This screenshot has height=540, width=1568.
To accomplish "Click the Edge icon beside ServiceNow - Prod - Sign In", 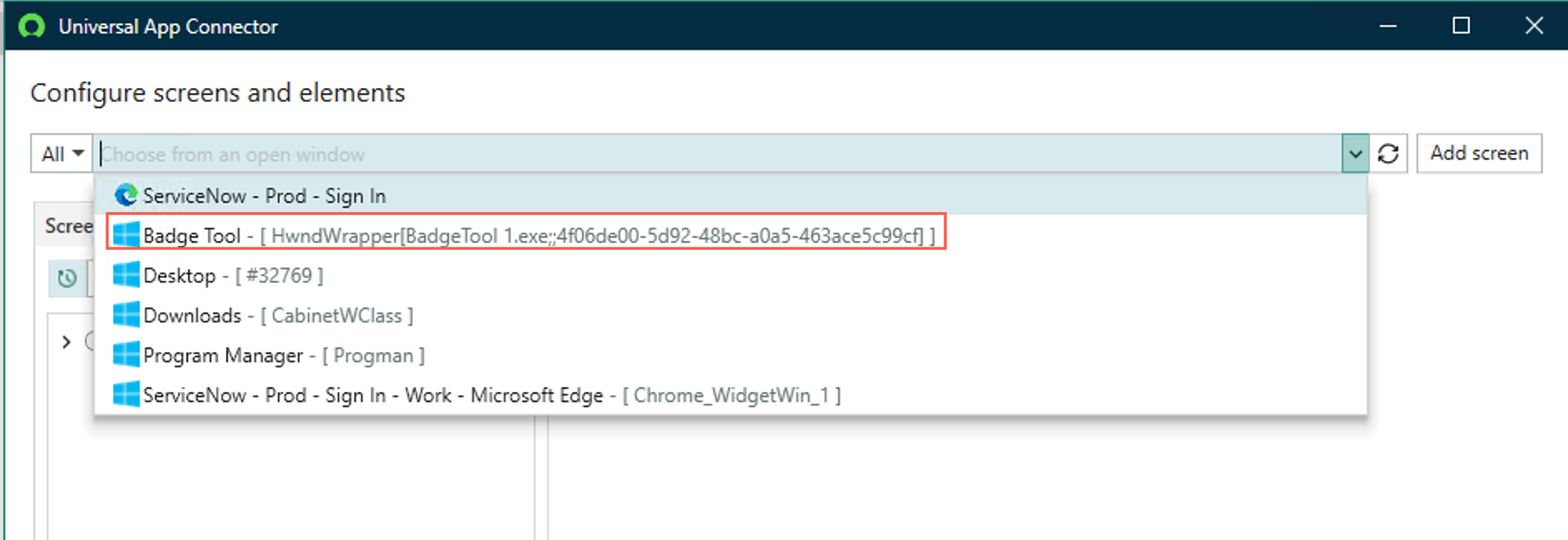I will click(126, 195).
